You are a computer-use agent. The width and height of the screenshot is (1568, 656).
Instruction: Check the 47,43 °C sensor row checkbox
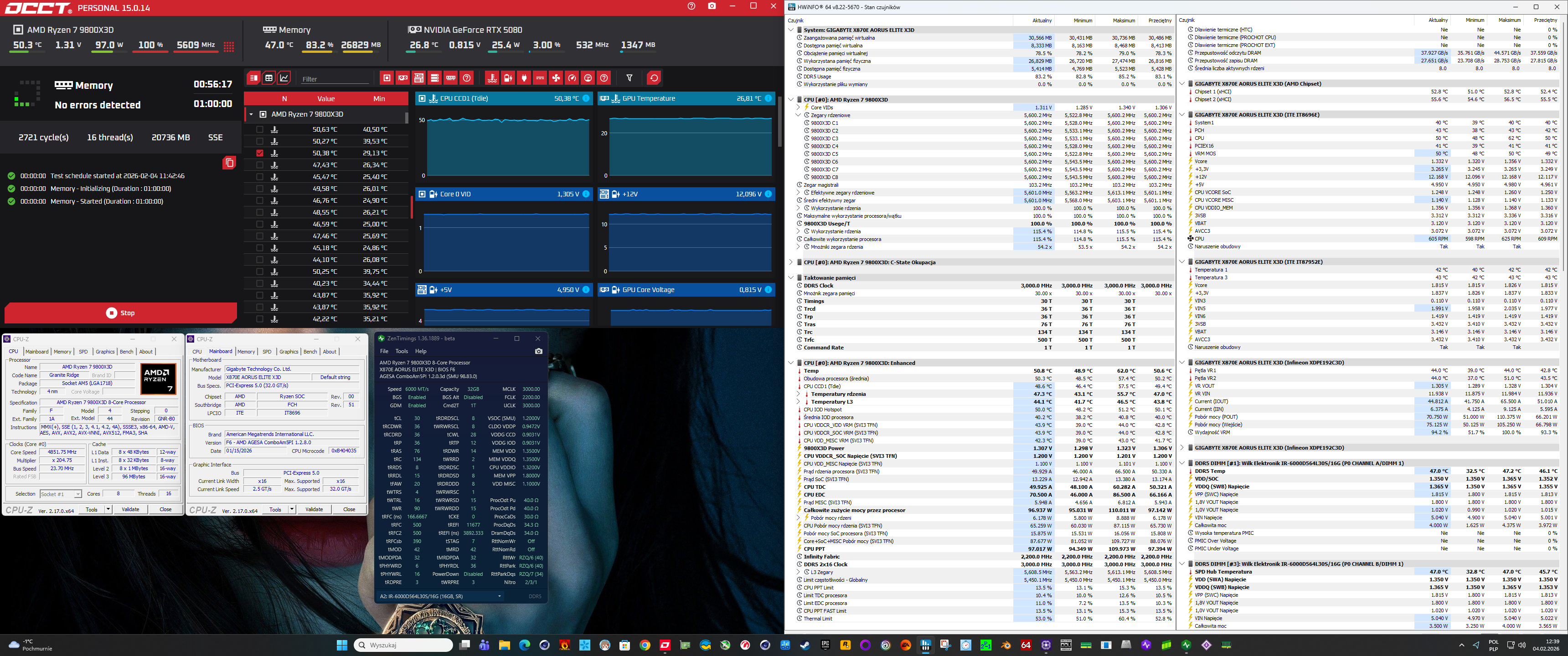[260, 165]
